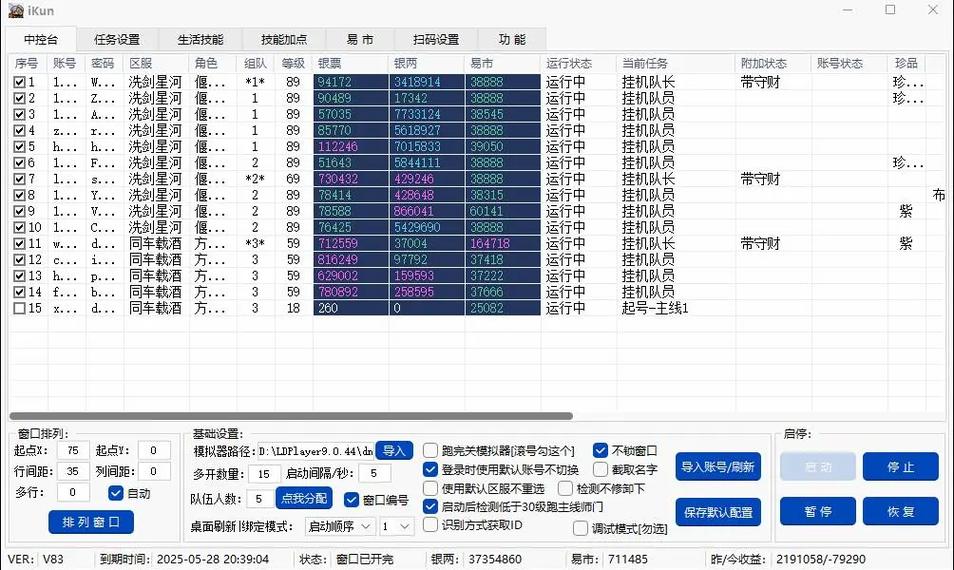Click the 银两 cell showing 866041

(x=427, y=211)
